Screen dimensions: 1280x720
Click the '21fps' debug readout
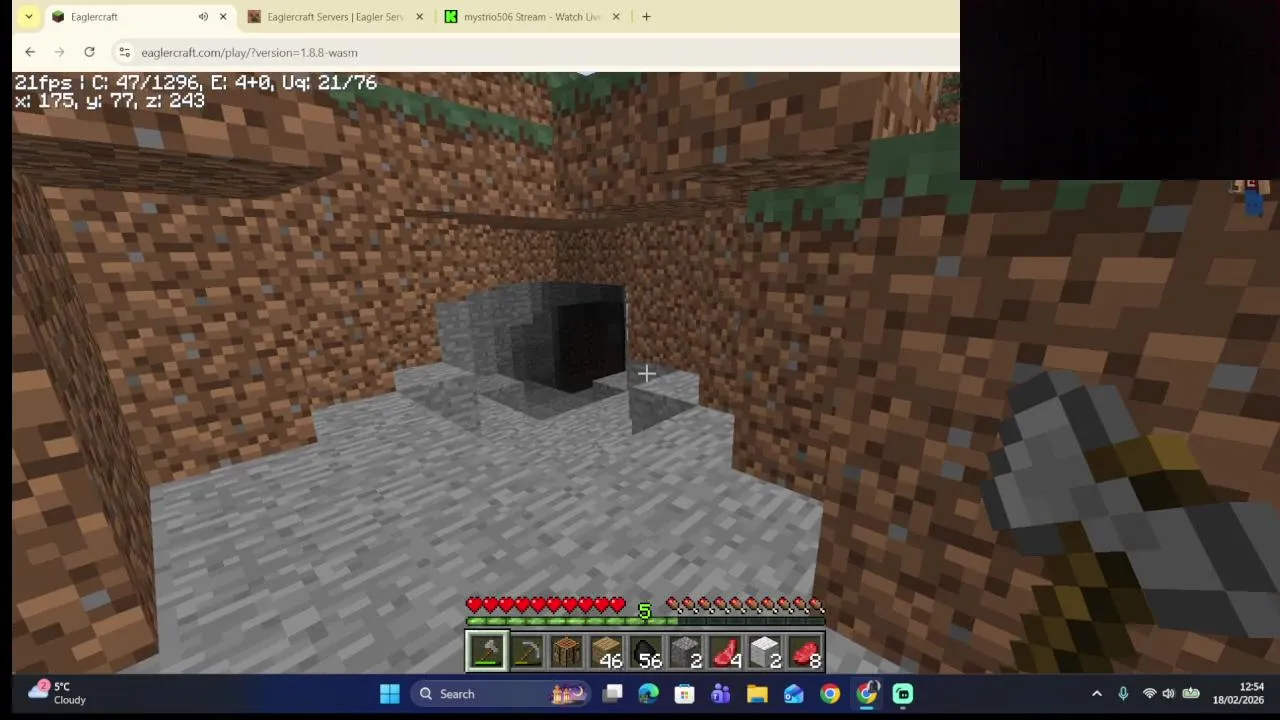click(45, 83)
